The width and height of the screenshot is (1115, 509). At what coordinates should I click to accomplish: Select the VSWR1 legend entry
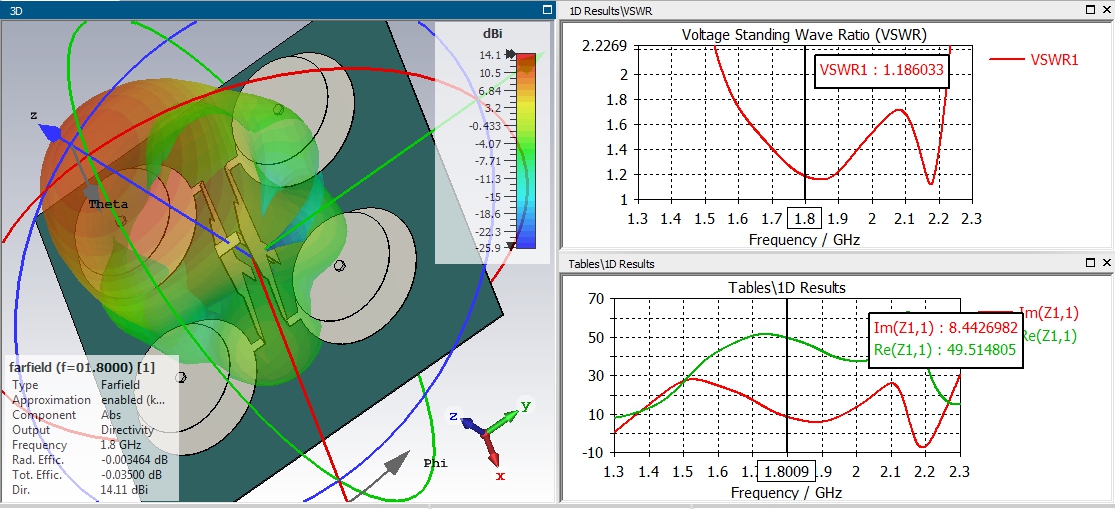click(x=1035, y=60)
